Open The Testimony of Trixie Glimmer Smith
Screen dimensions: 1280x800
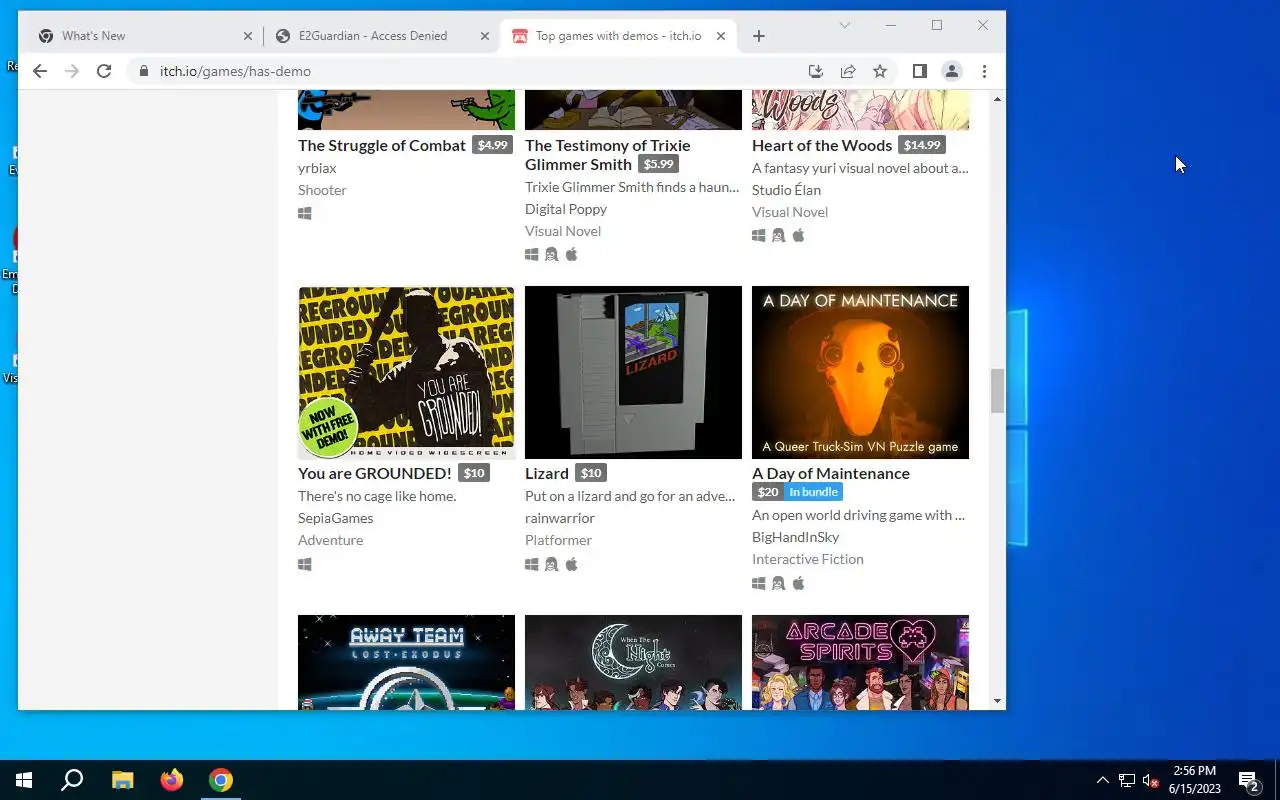(x=607, y=154)
